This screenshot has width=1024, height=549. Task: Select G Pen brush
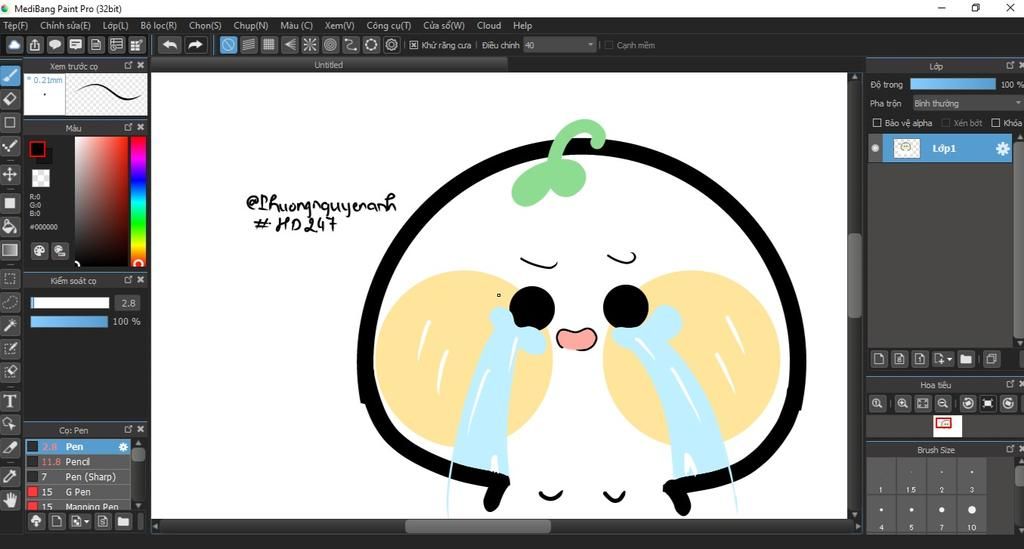pos(78,492)
